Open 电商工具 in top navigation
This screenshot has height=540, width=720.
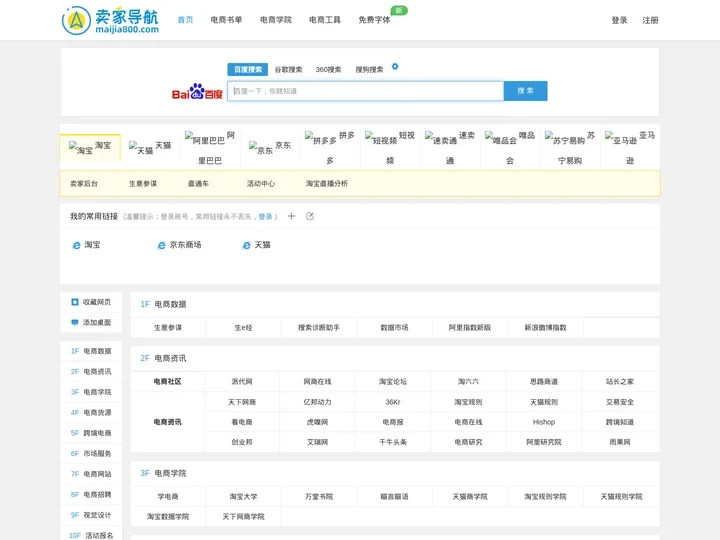[x=325, y=20]
